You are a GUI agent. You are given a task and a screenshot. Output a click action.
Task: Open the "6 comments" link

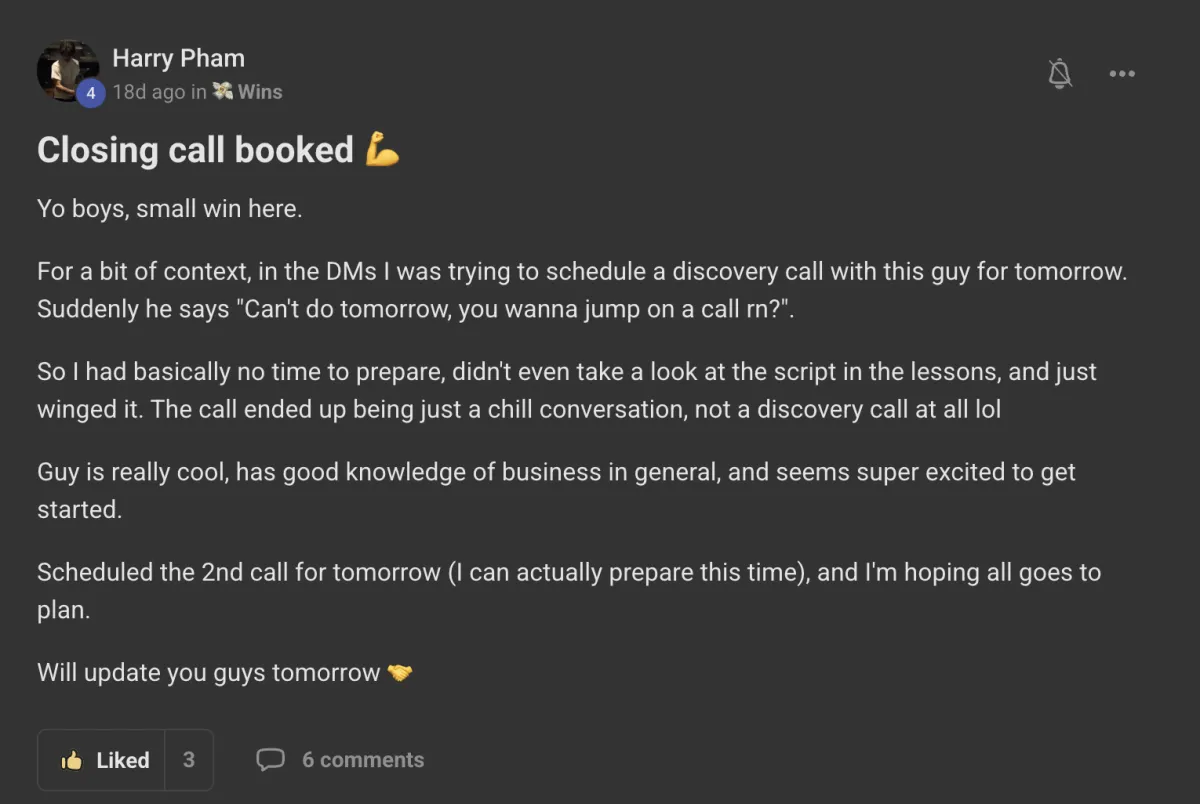click(362, 760)
